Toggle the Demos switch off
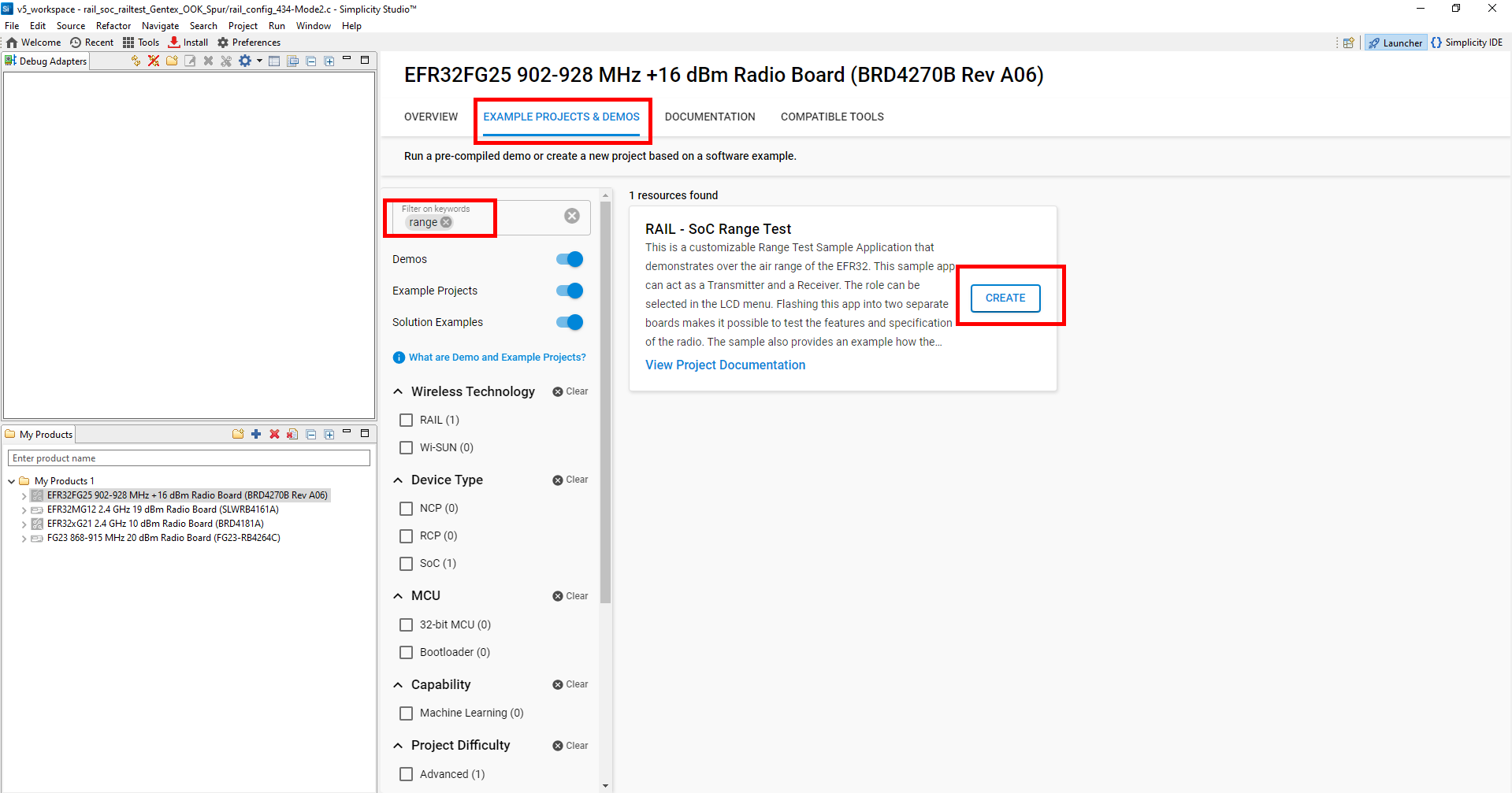 pos(570,259)
